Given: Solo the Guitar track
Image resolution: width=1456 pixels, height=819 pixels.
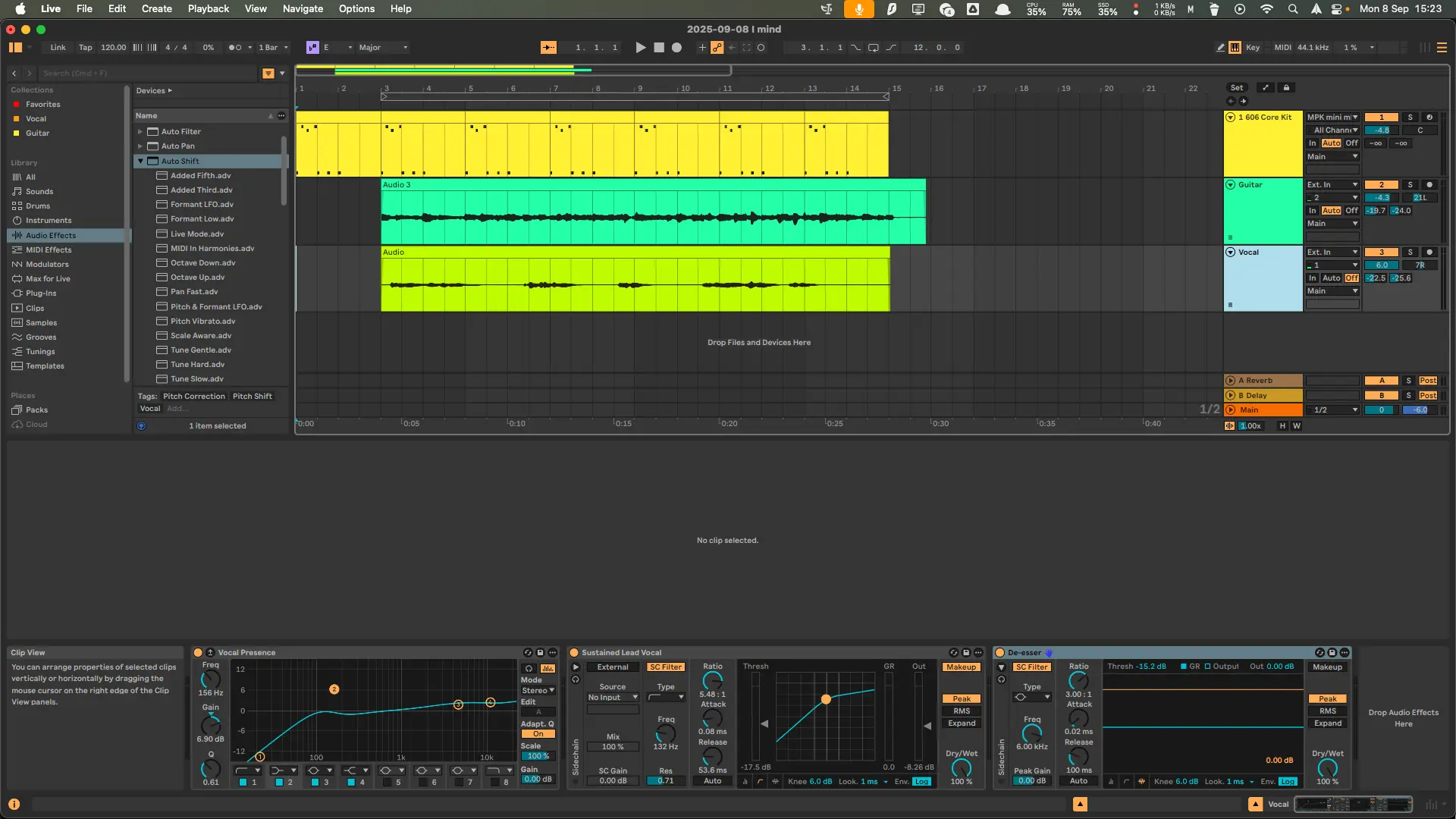Looking at the screenshot, I should (x=1410, y=185).
